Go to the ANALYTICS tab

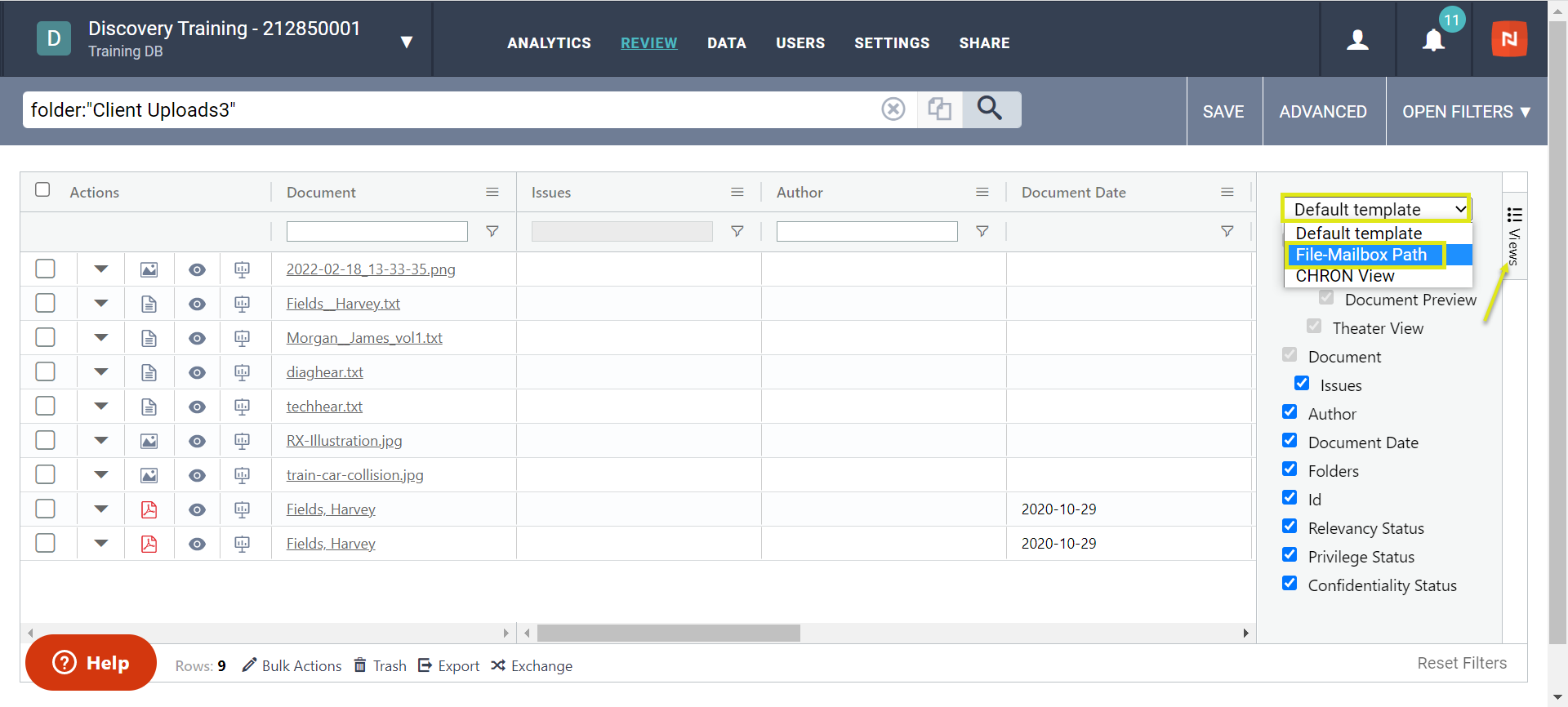(x=549, y=43)
